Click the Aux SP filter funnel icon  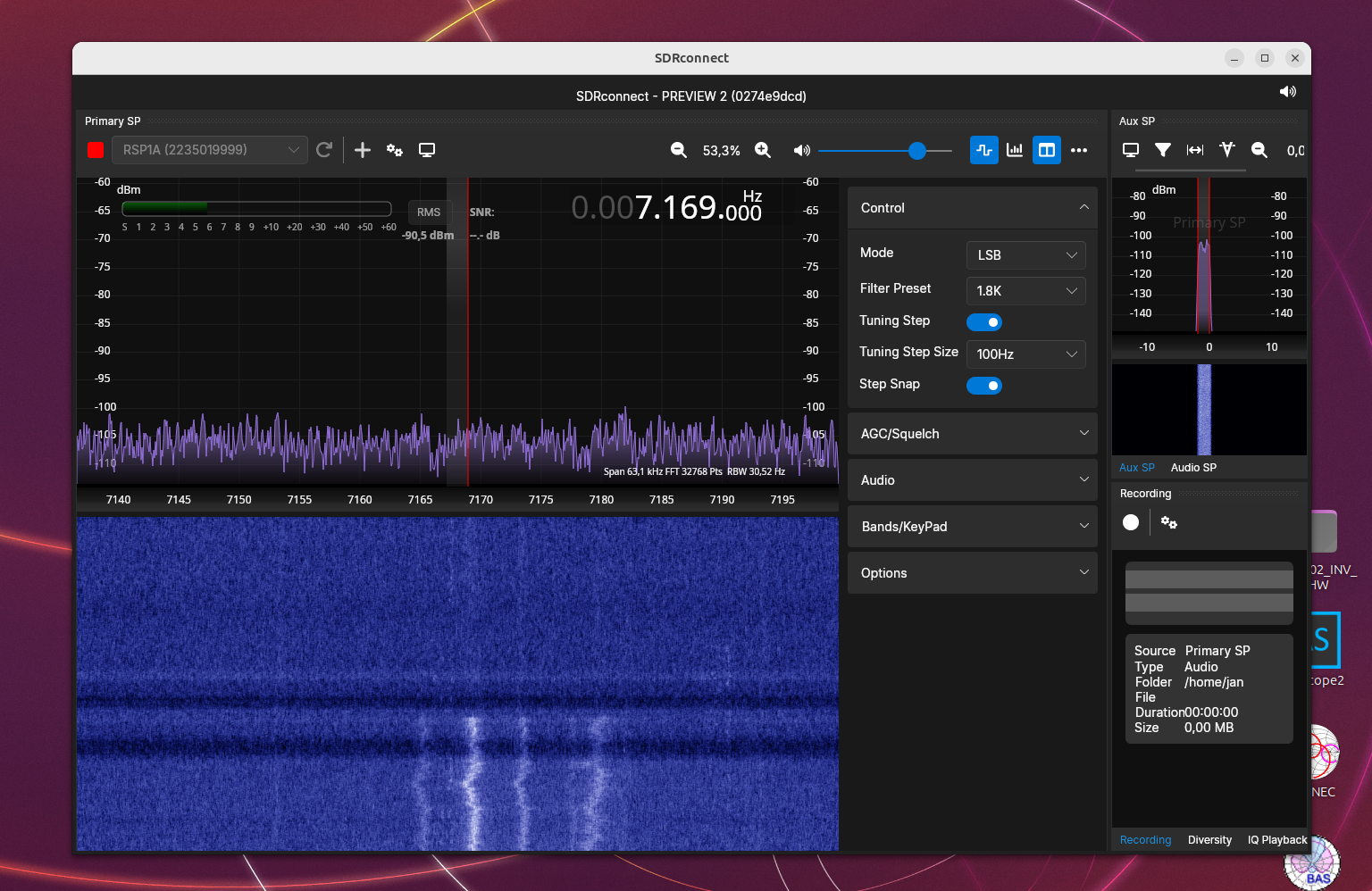[1163, 150]
